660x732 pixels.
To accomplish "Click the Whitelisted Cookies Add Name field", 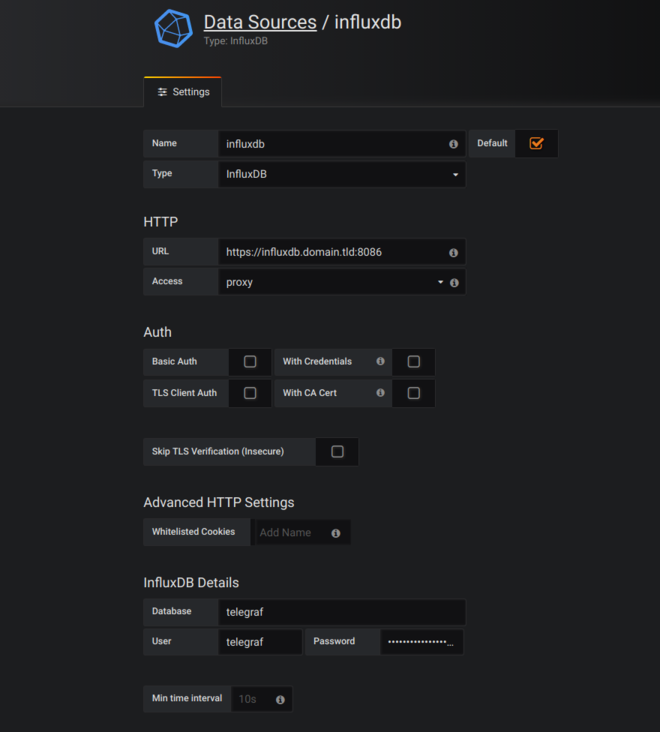I will click(x=290, y=533).
